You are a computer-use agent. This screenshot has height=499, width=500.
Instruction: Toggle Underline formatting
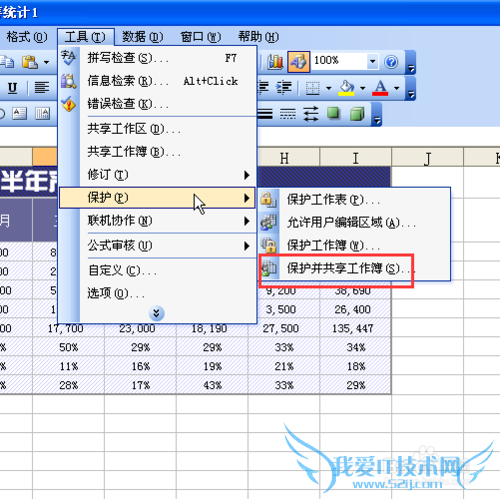(x=12, y=88)
